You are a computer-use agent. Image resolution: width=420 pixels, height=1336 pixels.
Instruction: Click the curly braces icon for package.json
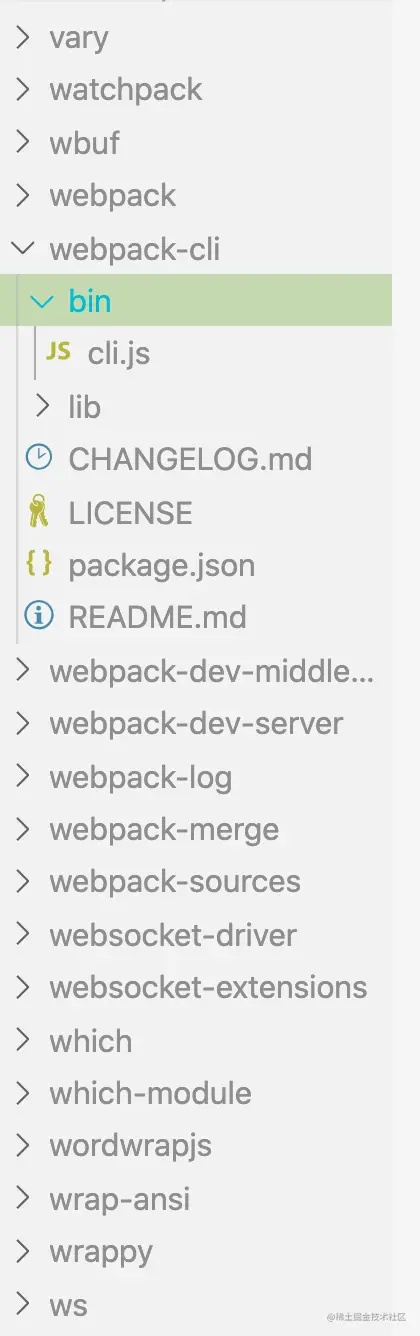[39, 564]
